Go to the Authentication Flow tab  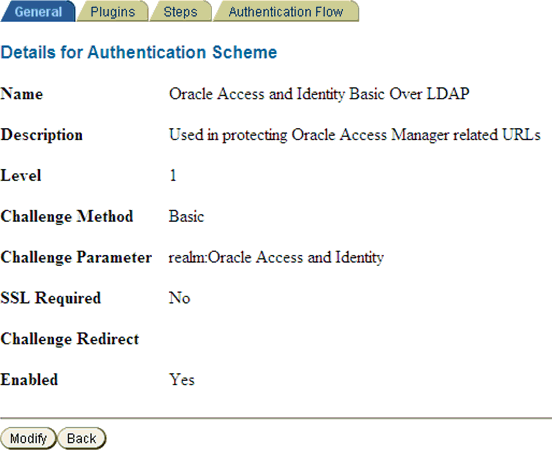286,12
